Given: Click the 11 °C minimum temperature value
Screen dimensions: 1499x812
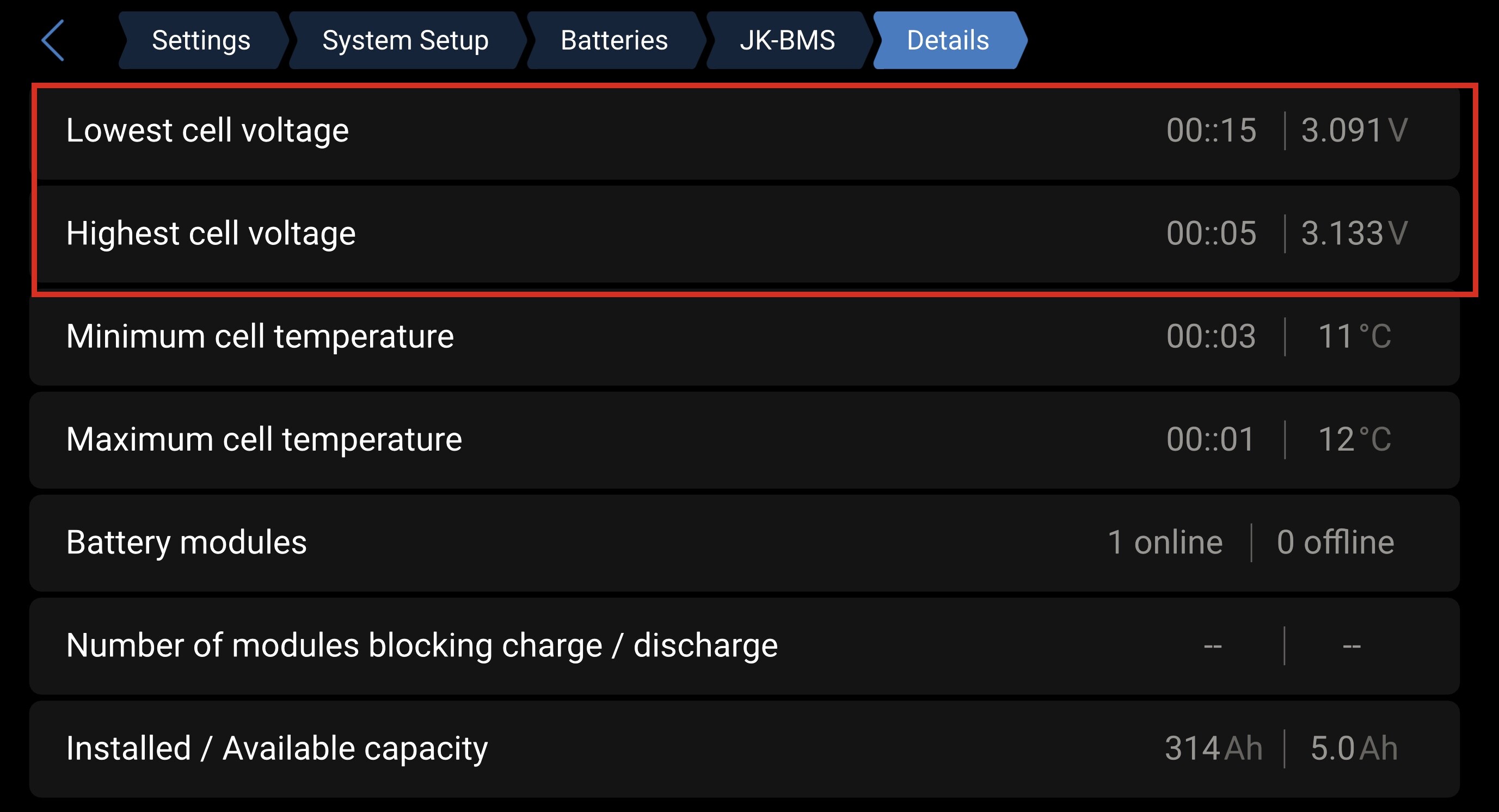Looking at the screenshot, I should pos(1354,336).
